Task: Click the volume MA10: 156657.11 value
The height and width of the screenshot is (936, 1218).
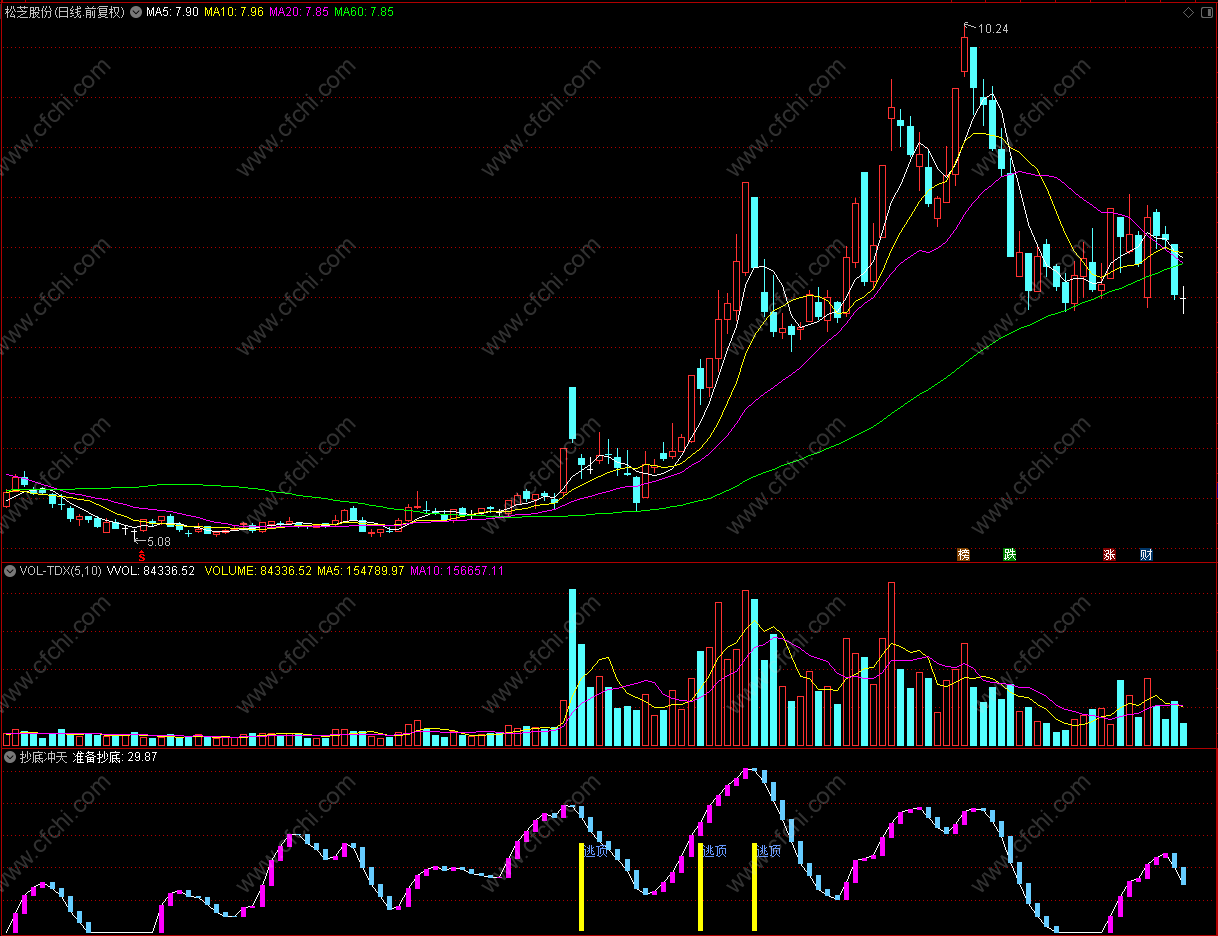Action: point(457,571)
